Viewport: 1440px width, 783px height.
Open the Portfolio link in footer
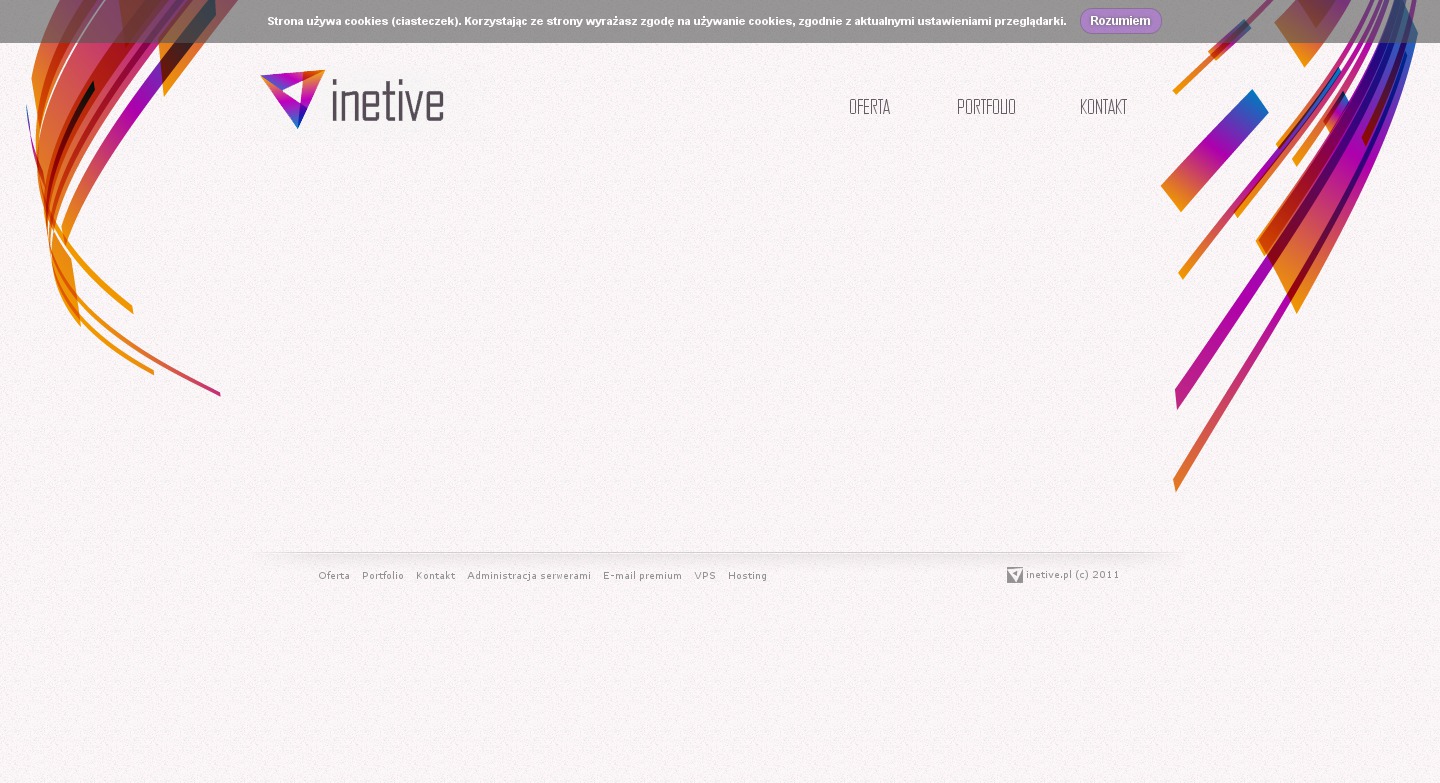tap(383, 576)
